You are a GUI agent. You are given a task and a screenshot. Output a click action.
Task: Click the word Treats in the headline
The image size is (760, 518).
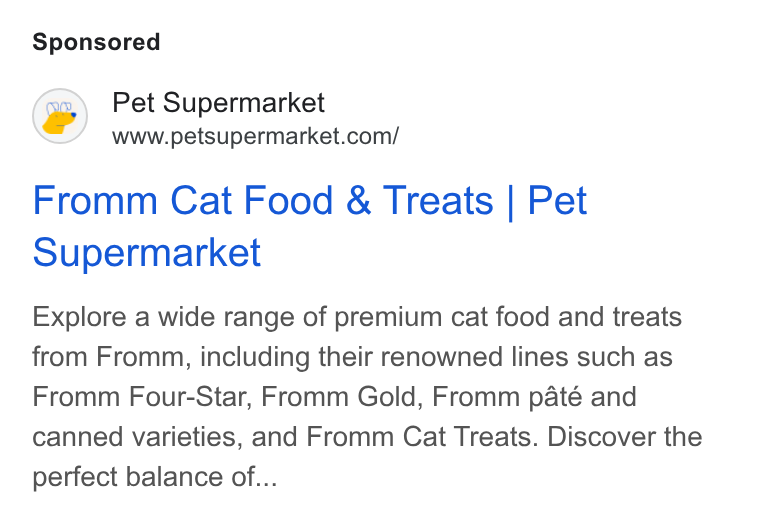(x=438, y=200)
